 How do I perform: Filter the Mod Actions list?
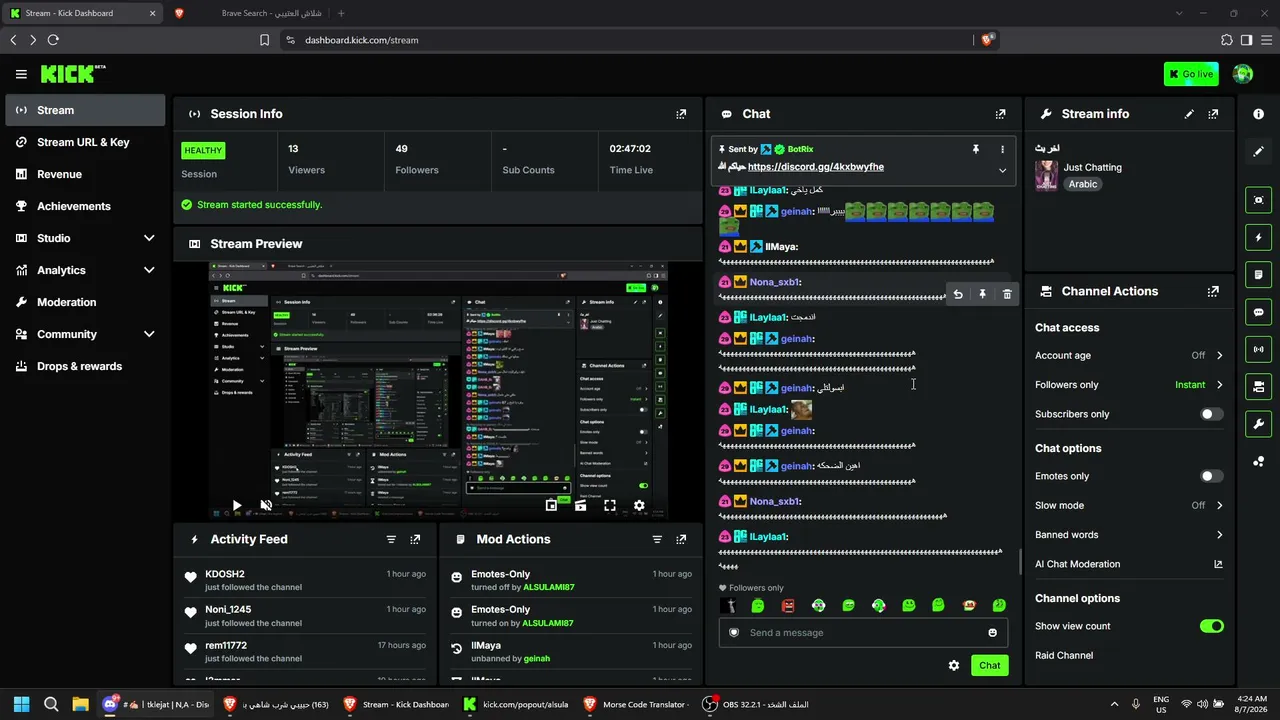tap(657, 539)
